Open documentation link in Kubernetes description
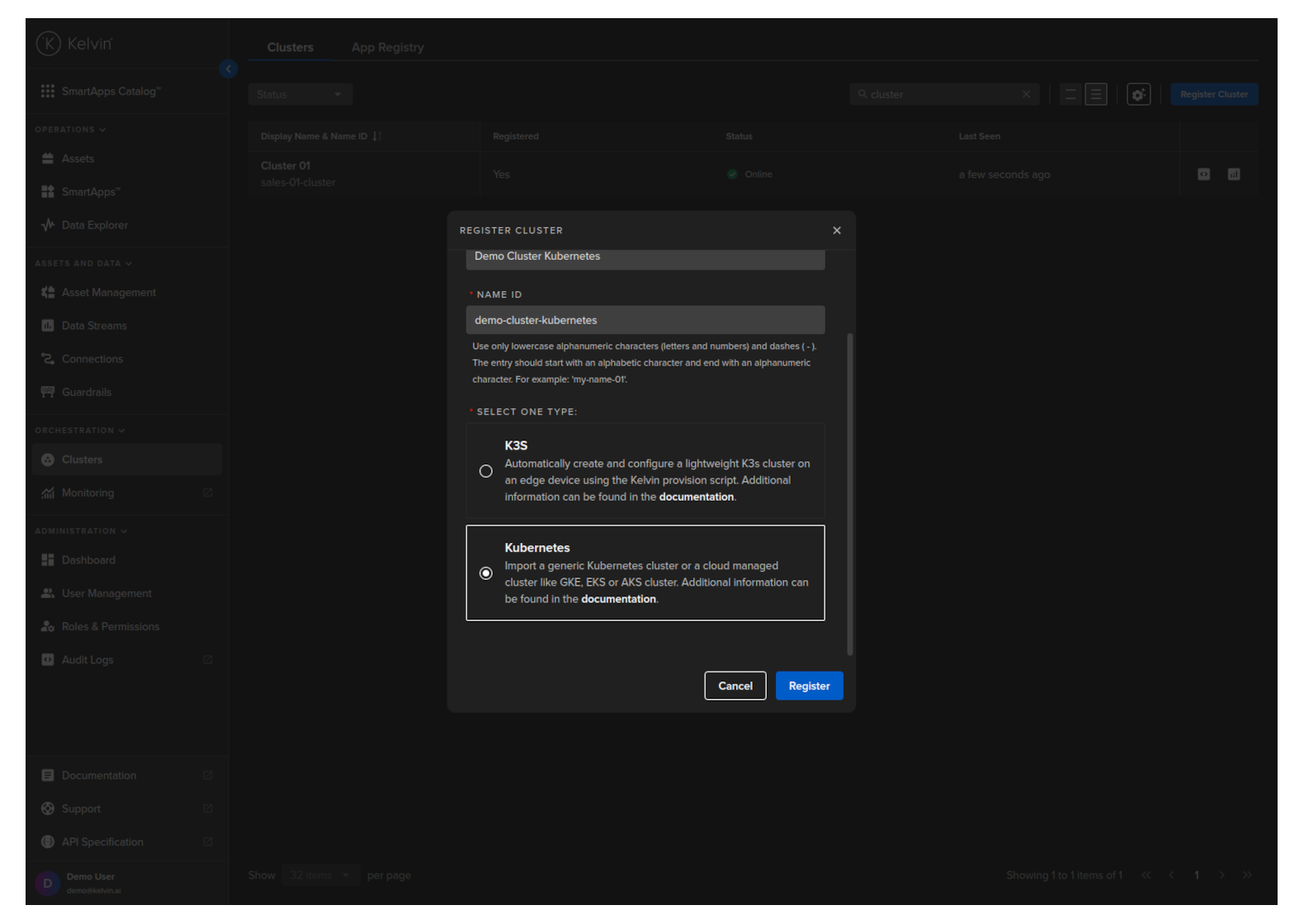1304x924 pixels. pyautogui.click(x=618, y=599)
